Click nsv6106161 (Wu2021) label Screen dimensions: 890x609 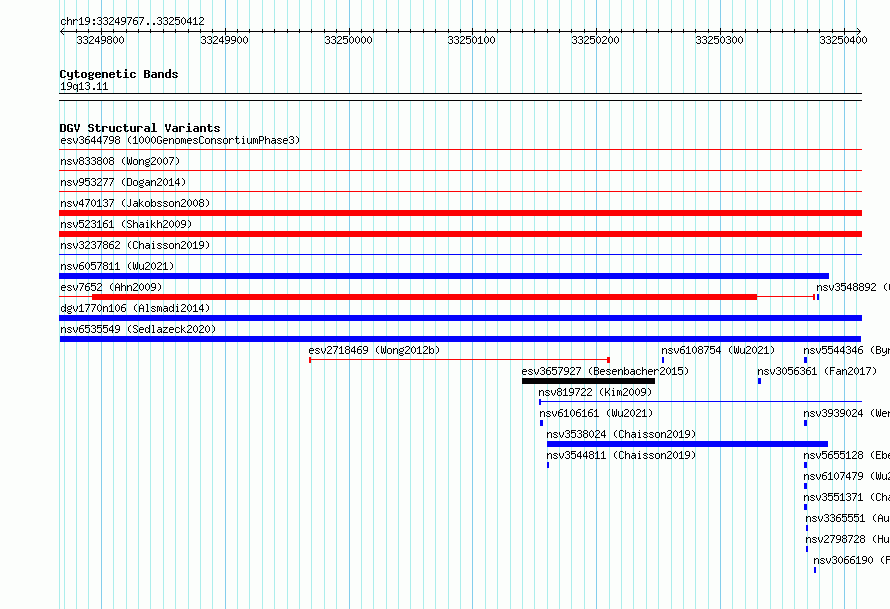[x=596, y=413]
